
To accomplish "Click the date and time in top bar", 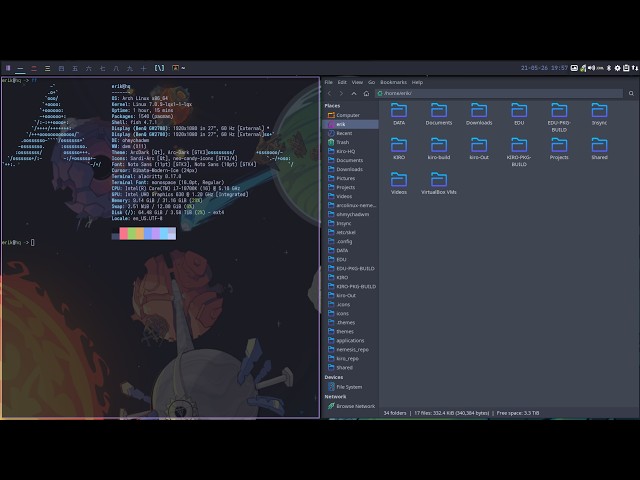I will (x=544, y=68).
